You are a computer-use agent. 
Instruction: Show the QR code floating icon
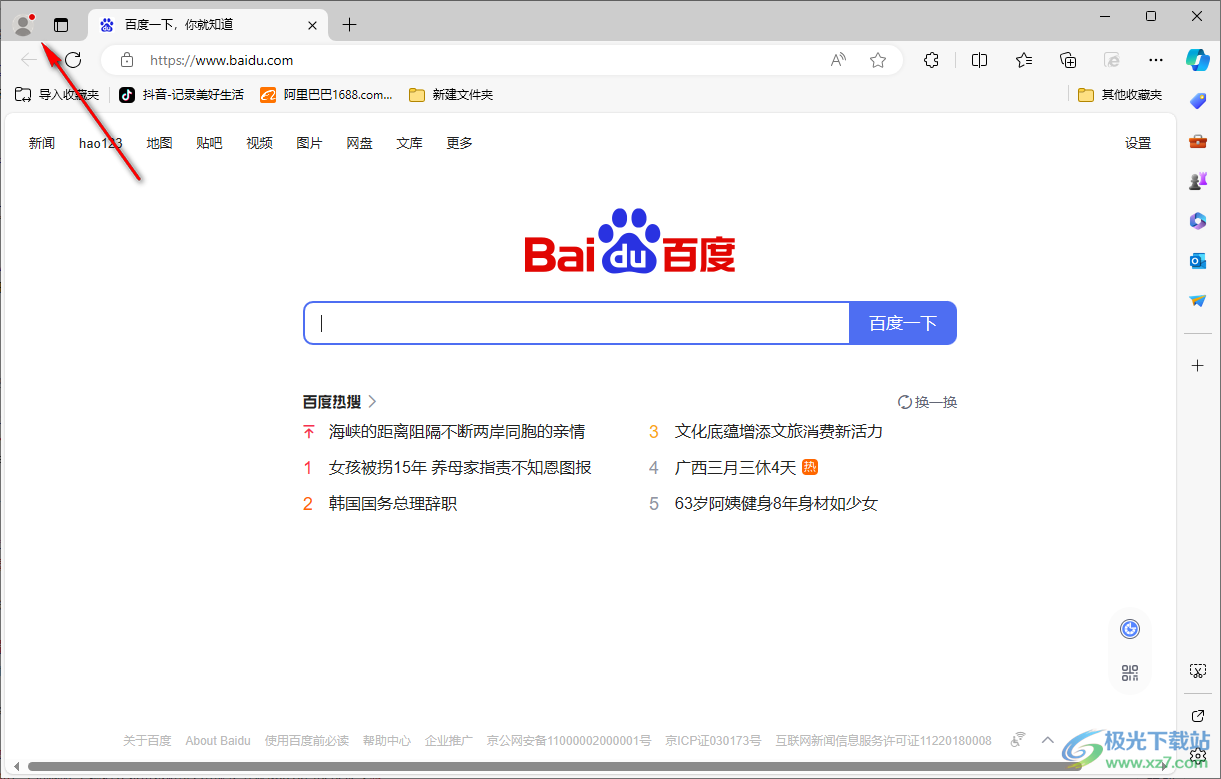tap(1130, 673)
